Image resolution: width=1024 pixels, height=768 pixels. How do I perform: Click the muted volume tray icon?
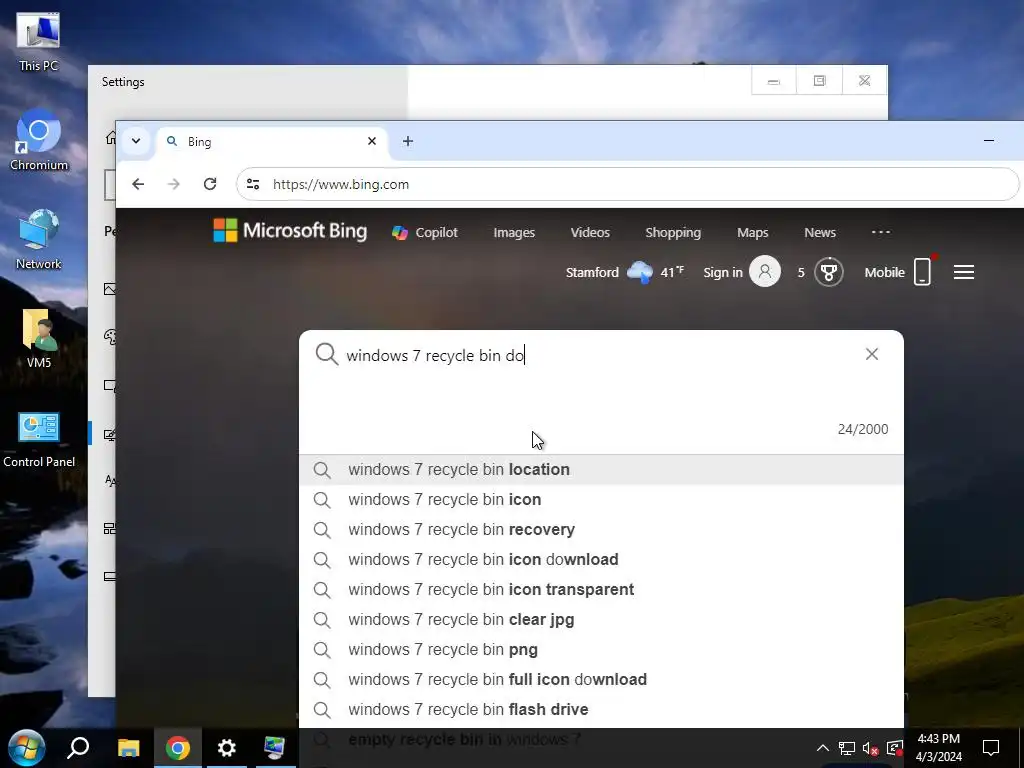tap(871, 748)
